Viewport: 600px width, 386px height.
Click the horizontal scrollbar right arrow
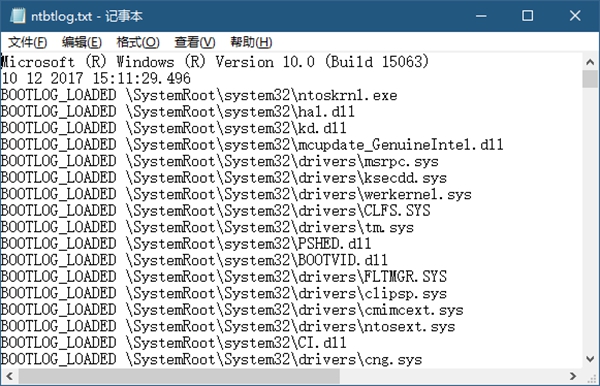[x=573, y=376]
